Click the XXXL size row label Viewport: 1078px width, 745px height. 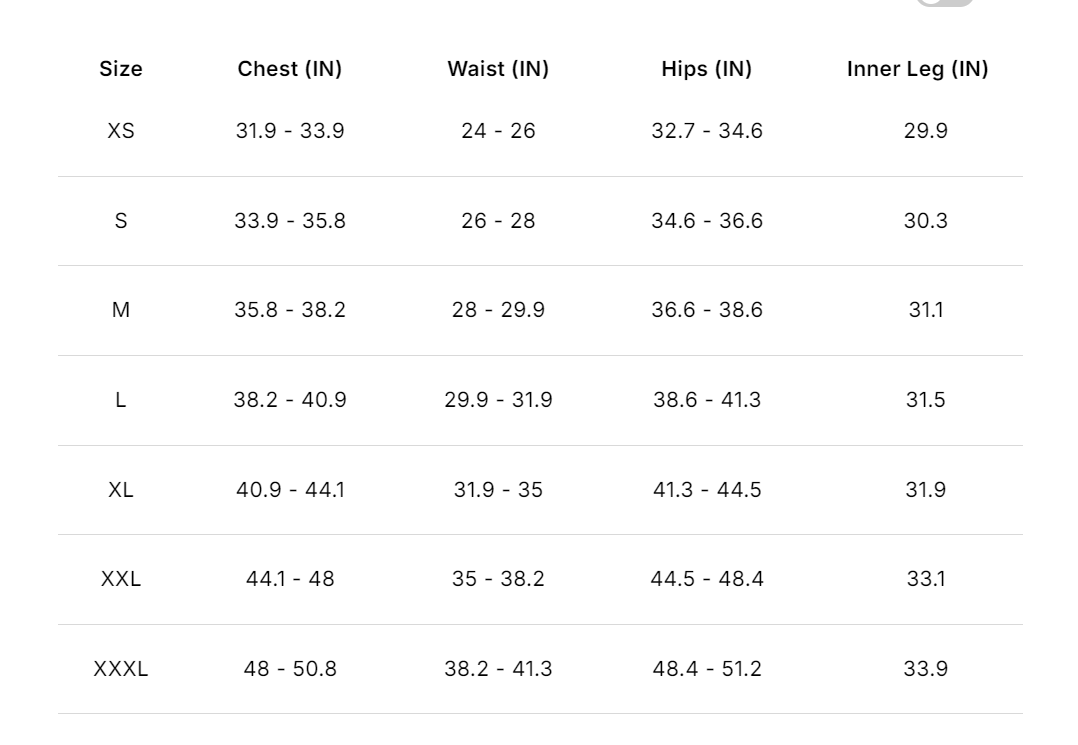tap(121, 669)
